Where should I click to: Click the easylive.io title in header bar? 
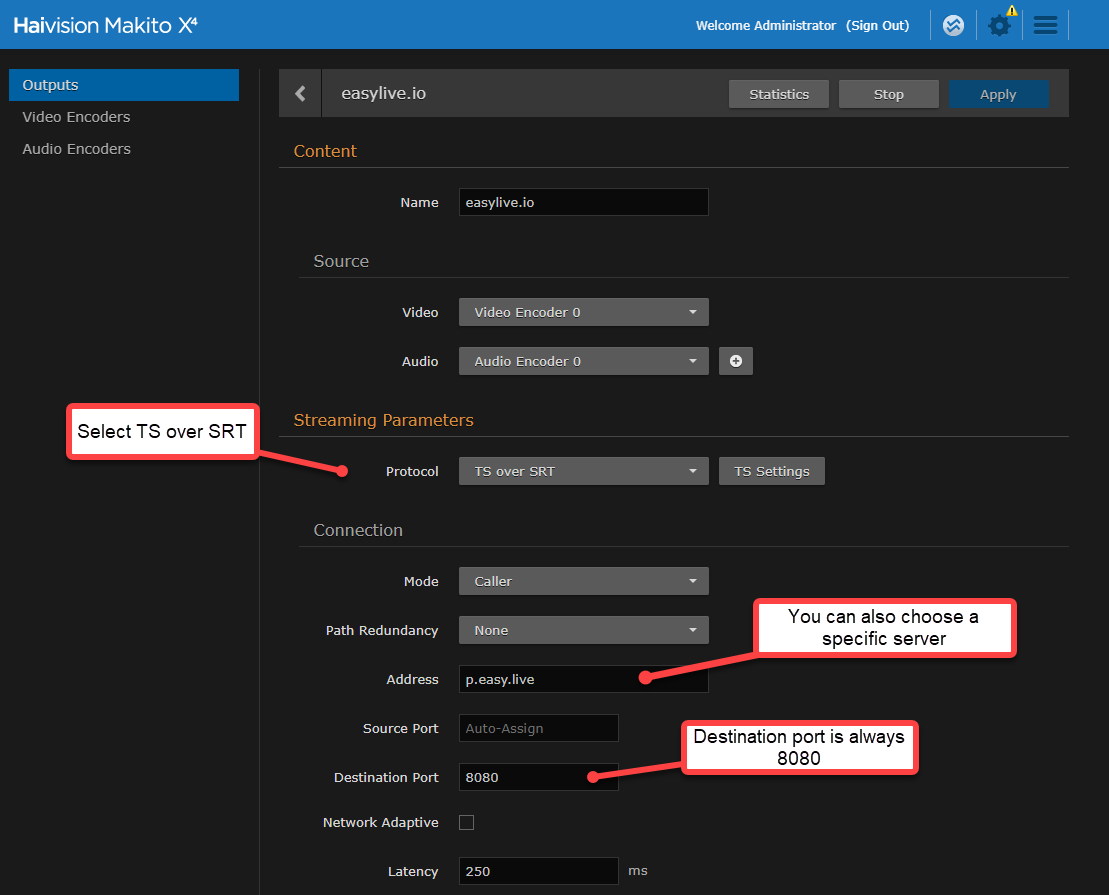pyautogui.click(x=383, y=93)
